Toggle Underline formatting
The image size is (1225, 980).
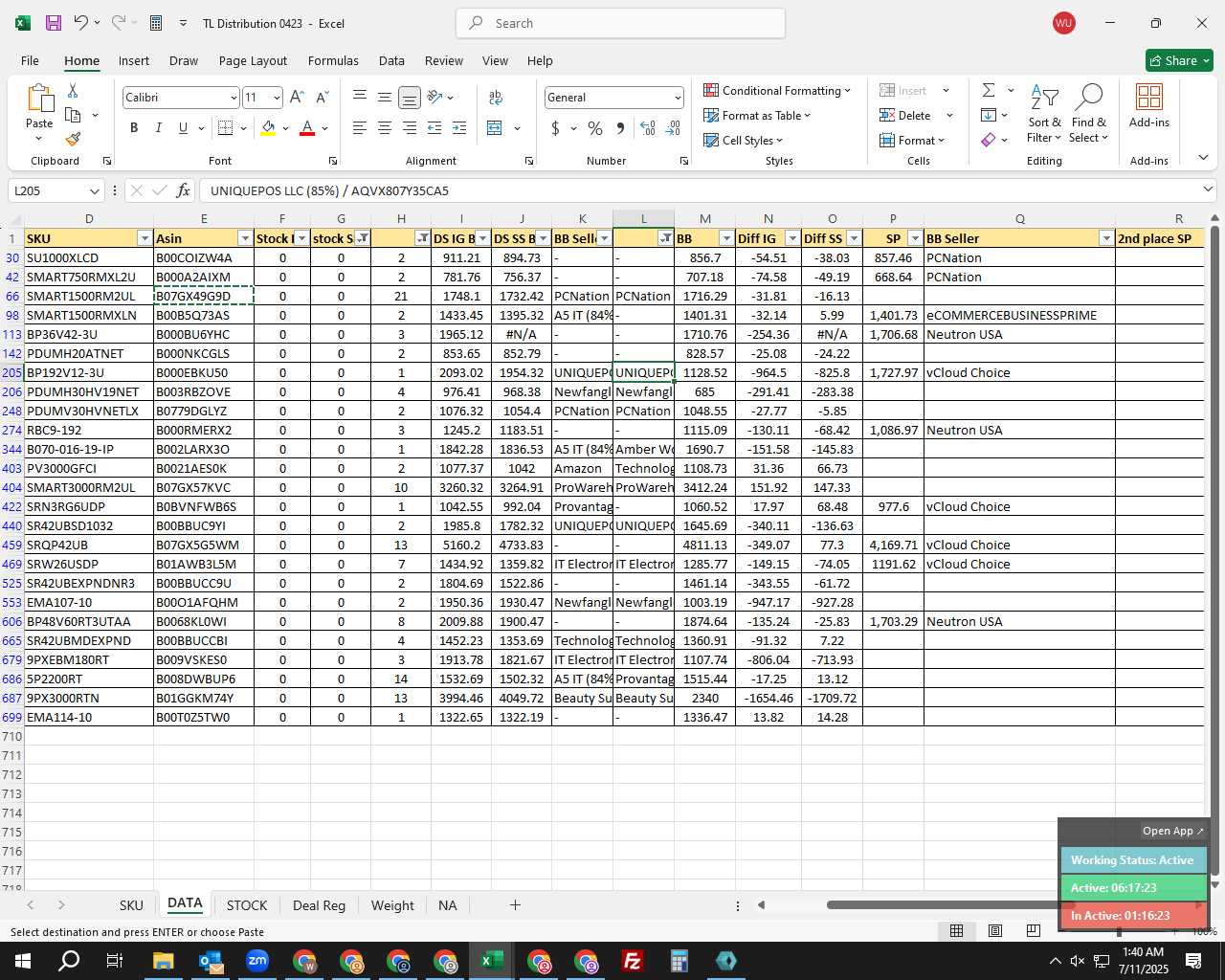tap(183, 128)
